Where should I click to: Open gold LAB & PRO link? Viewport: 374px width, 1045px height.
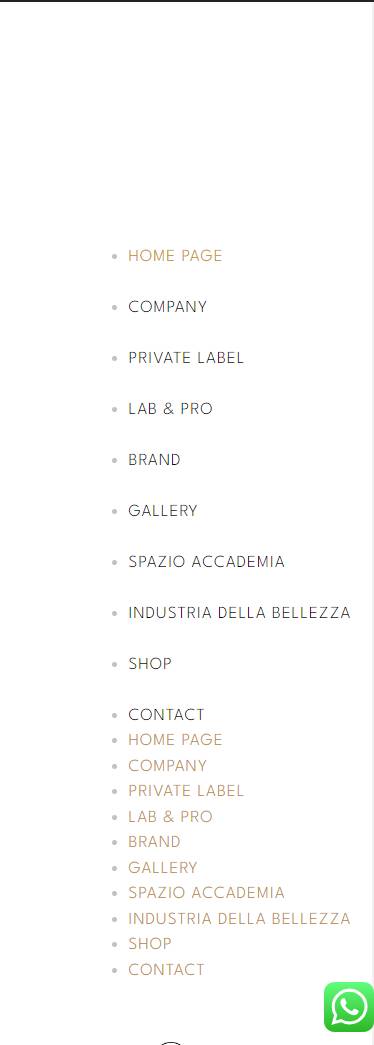[170, 816]
